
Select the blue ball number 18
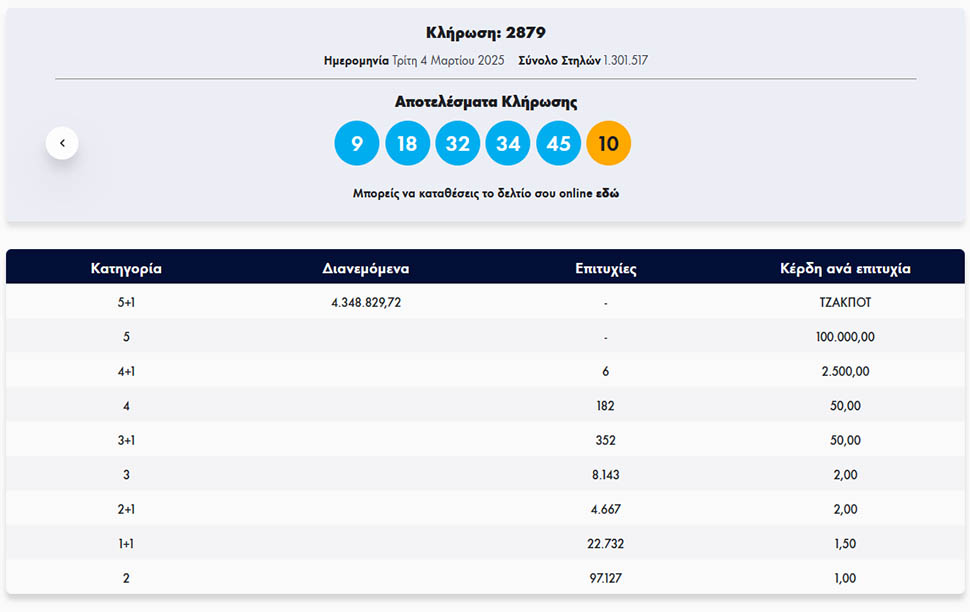click(407, 144)
